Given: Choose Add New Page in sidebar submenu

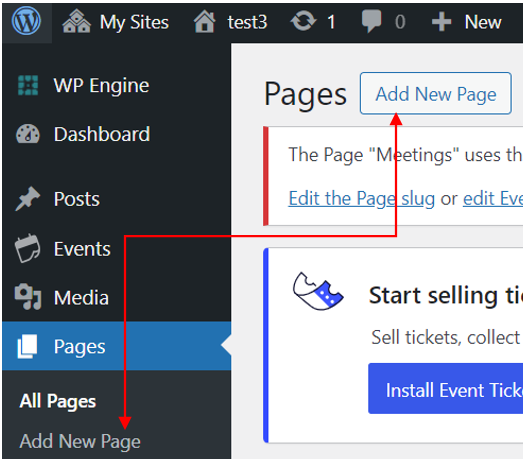Looking at the screenshot, I should point(80,442).
